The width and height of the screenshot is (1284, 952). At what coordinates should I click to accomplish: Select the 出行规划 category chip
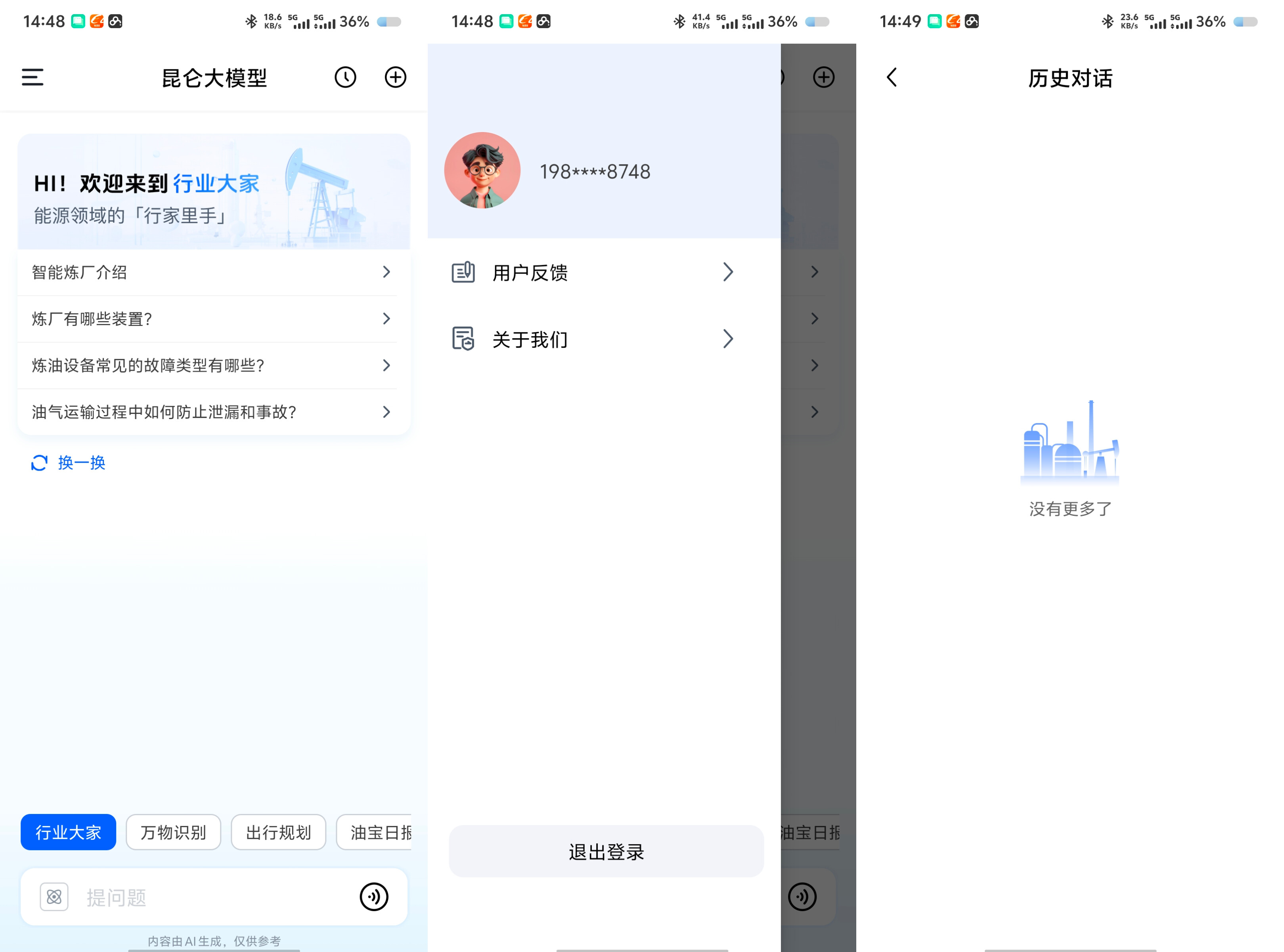click(x=278, y=832)
